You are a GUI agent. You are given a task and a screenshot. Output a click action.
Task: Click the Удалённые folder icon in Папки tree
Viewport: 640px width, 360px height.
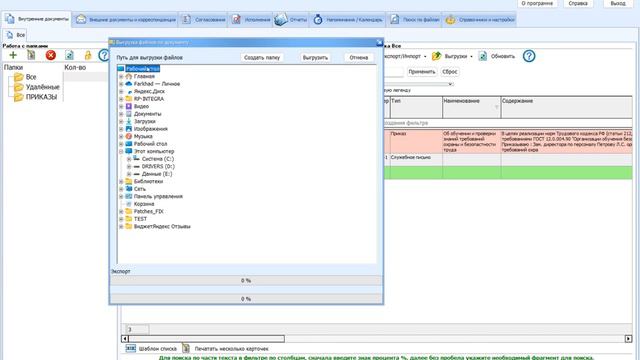tap(19, 87)
